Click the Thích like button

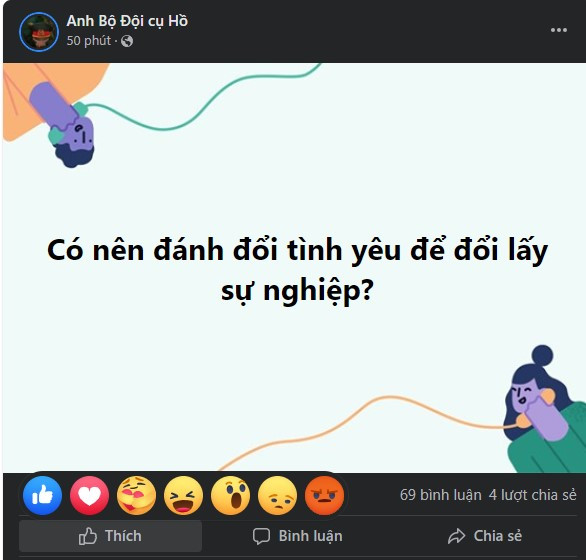(110, 536)
